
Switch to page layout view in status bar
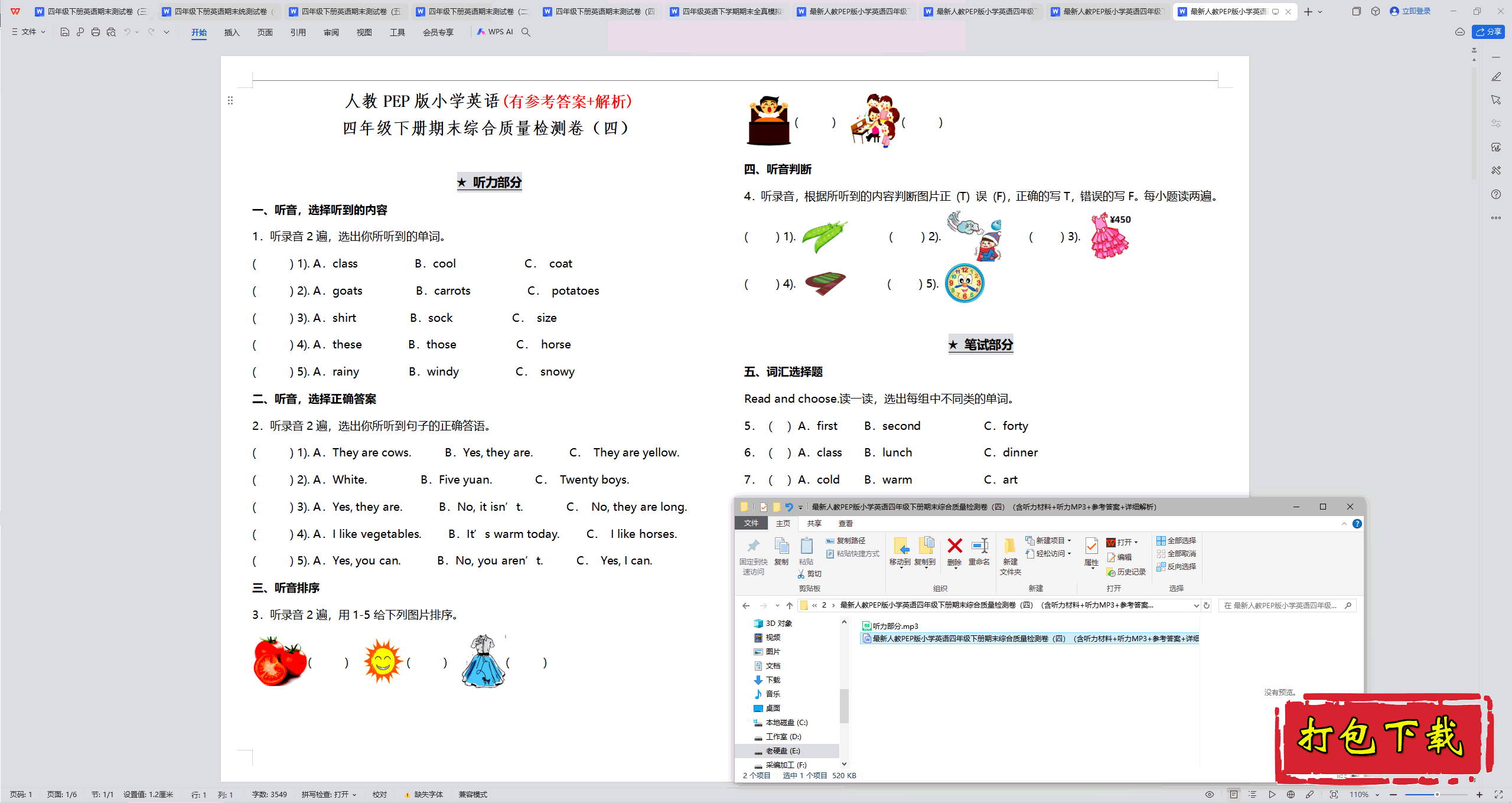[x=1233, y=795]
